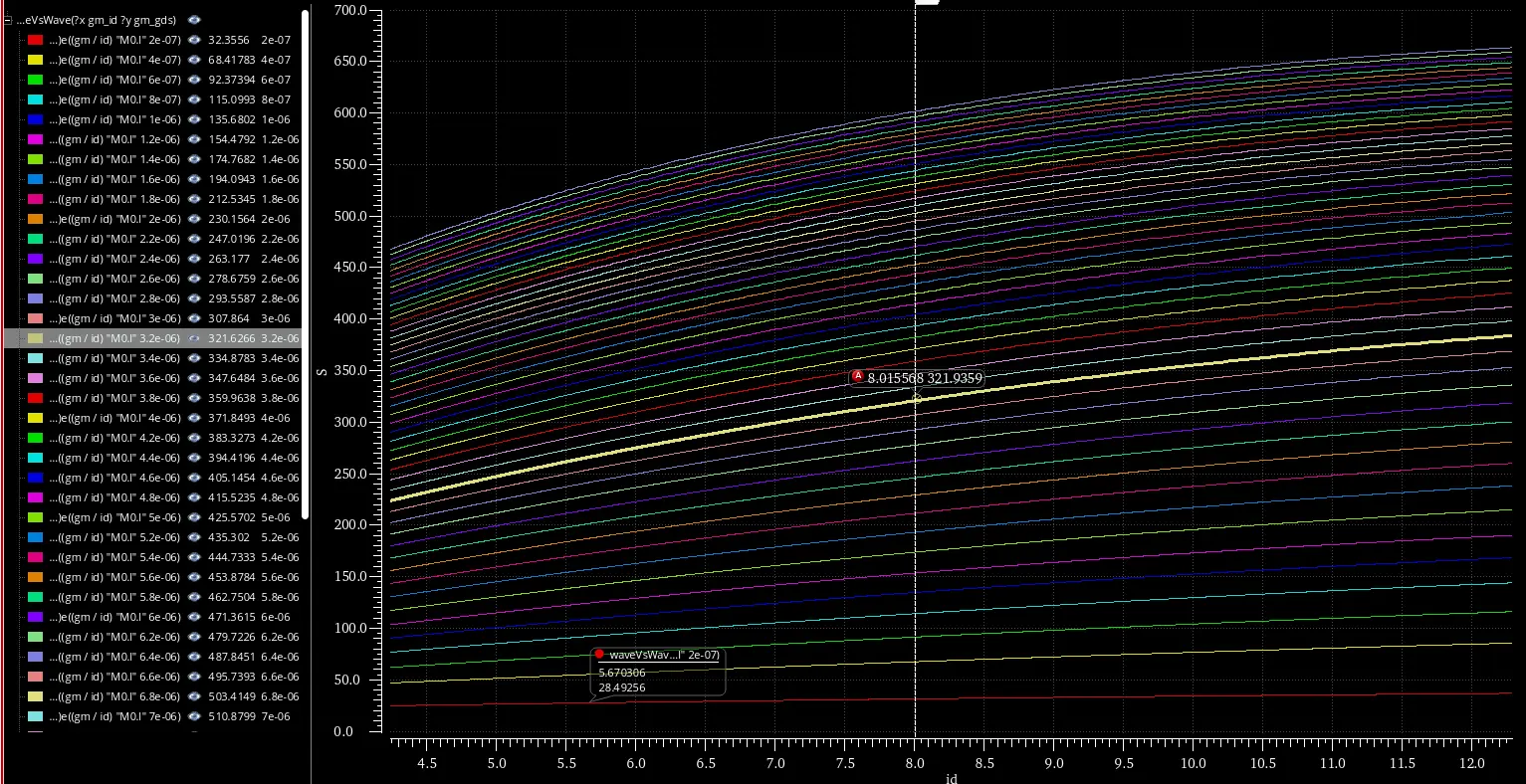Click the orange swatch of the 2e-06 trace
Image resolution: width=1526 pixels, height=784 pixels.
point(35,219)
